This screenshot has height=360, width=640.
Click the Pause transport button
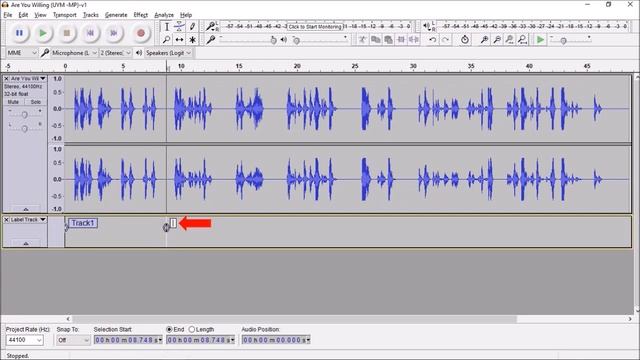19,33
